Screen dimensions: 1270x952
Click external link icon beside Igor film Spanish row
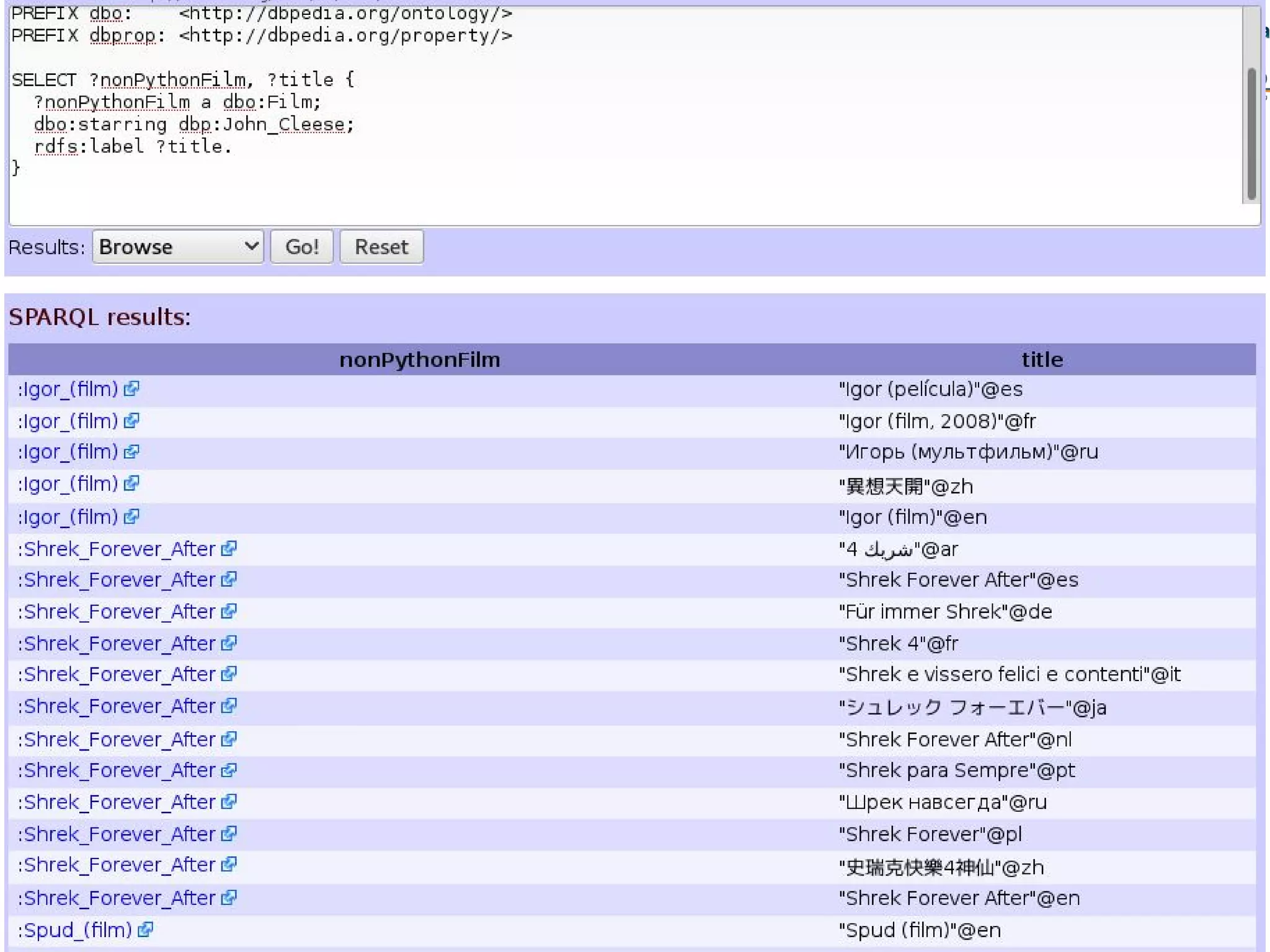[x=131, y=389]
